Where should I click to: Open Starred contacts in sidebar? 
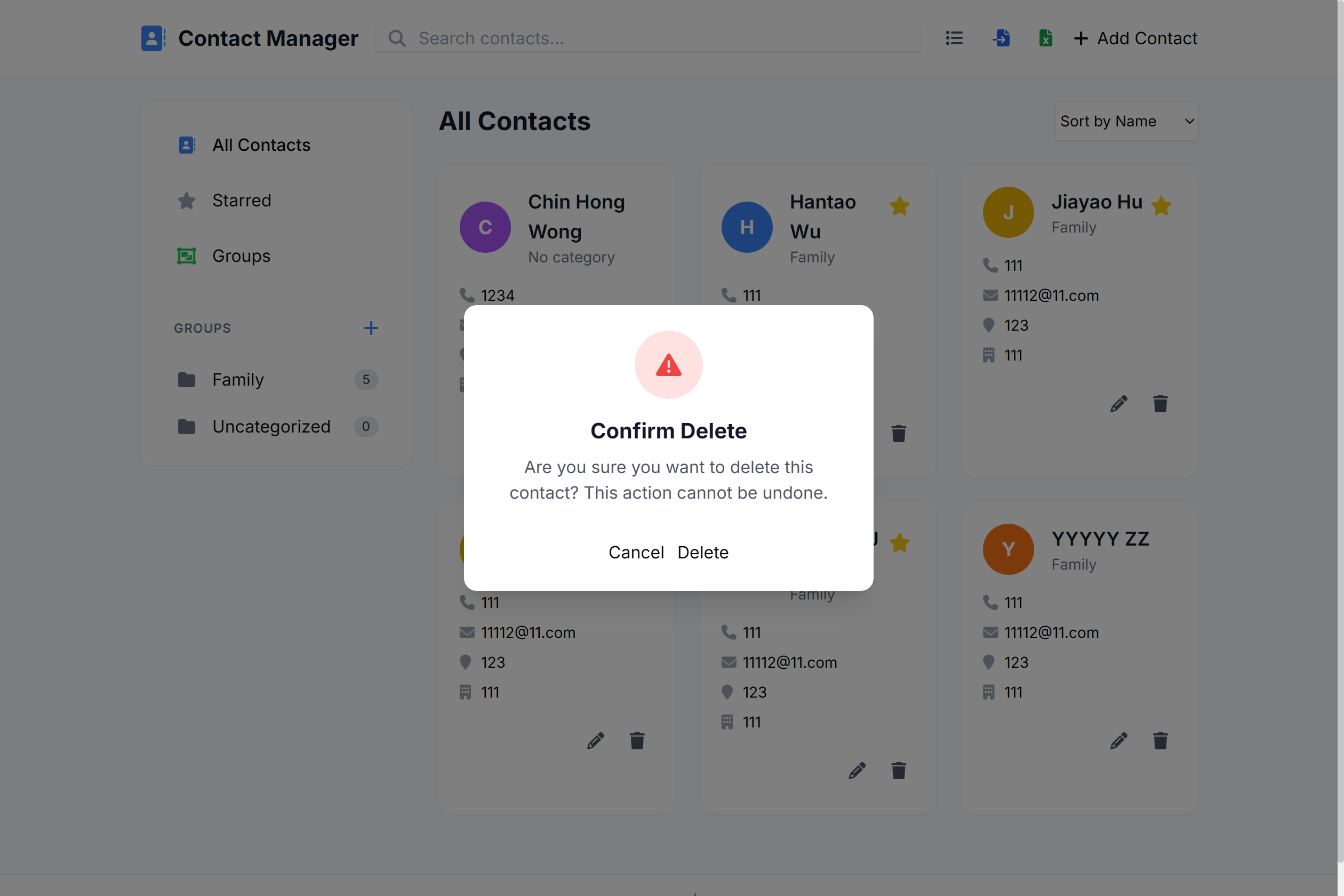pyautogui.click(x=242, y=201)
